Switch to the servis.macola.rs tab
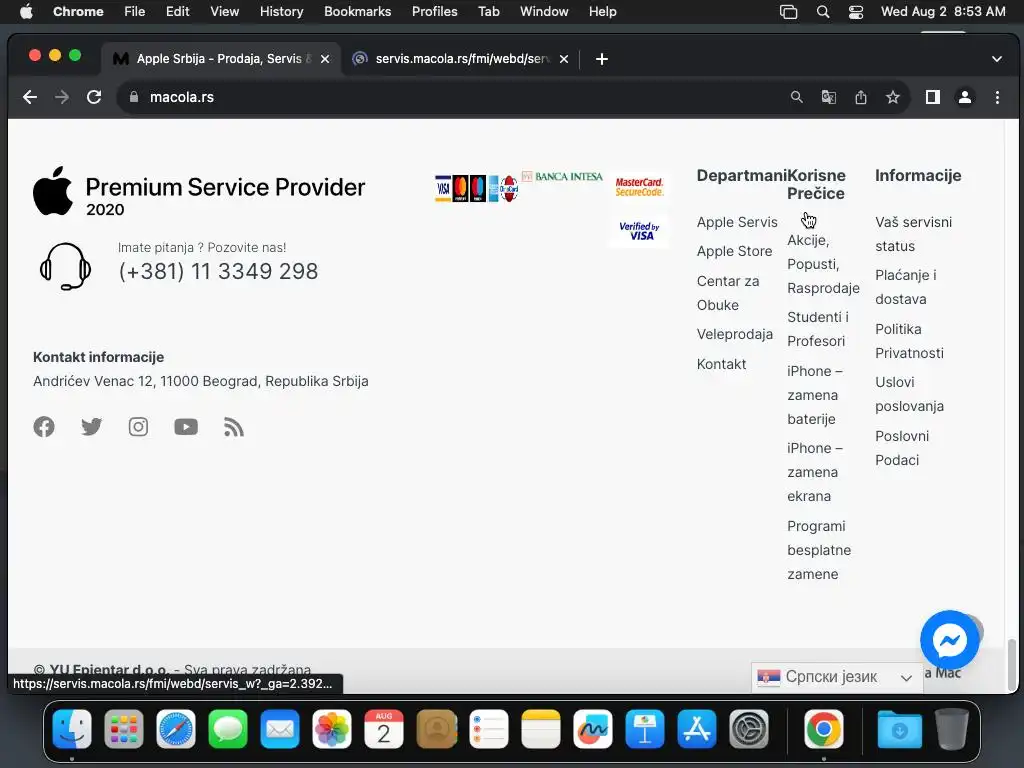This screenshot has height=768, width=1024. pyautogui.click(x=461, y=59)
